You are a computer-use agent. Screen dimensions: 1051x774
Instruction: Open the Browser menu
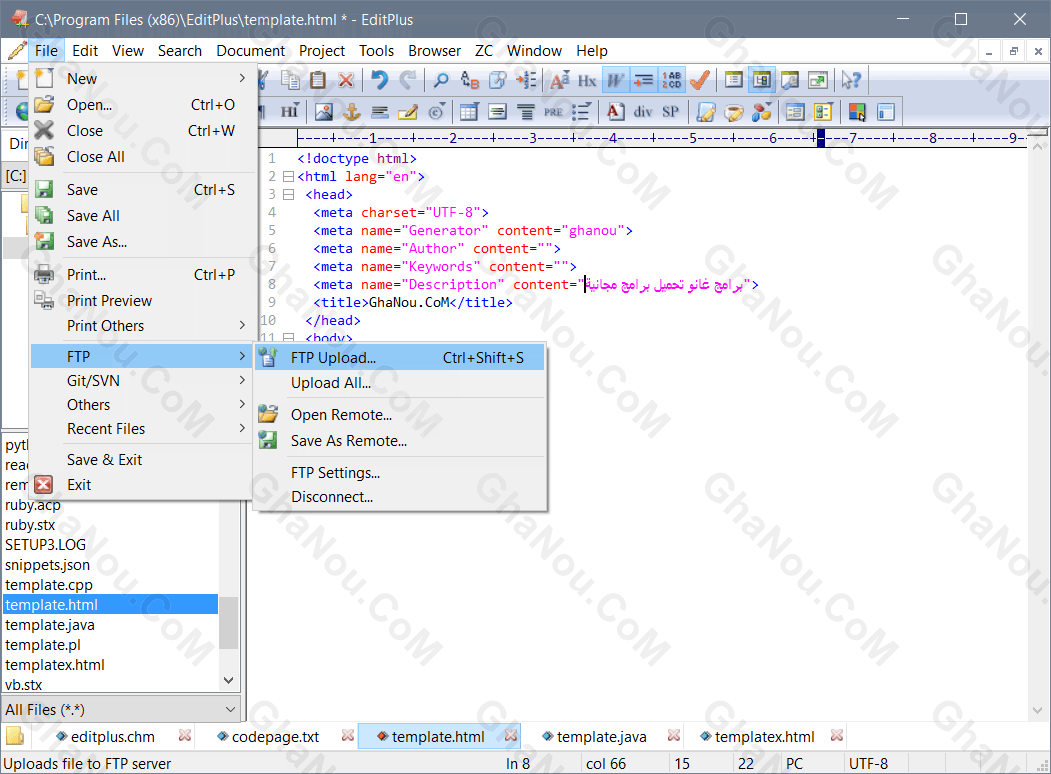click(434, 51)
